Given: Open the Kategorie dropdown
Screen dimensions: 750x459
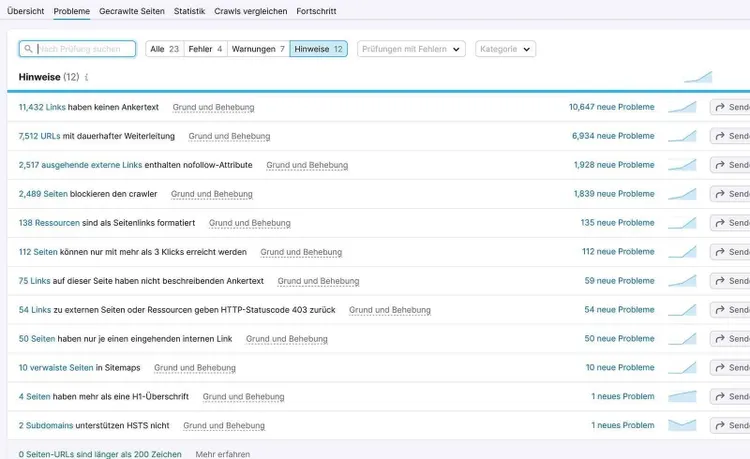Looking at the screenshot, I should 505,49.
